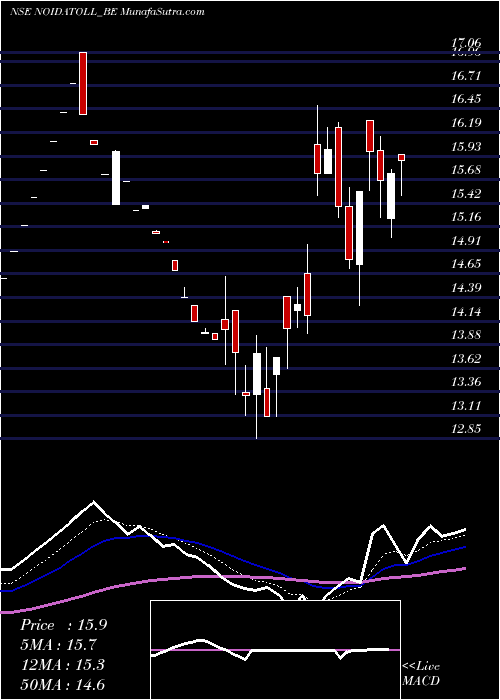Select the 15.42 price axis label

pyautogui.click(x=466, y=193)
